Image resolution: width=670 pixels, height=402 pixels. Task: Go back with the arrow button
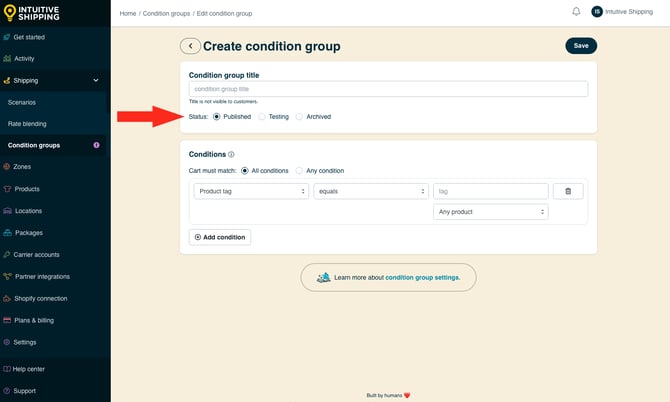pos(190,46)
